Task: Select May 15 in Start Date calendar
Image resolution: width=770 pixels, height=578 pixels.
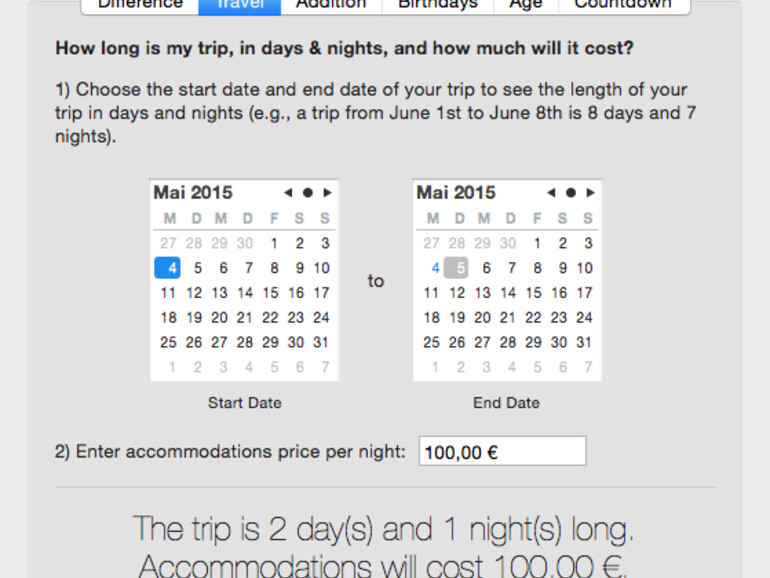Action: click(271, 293)
